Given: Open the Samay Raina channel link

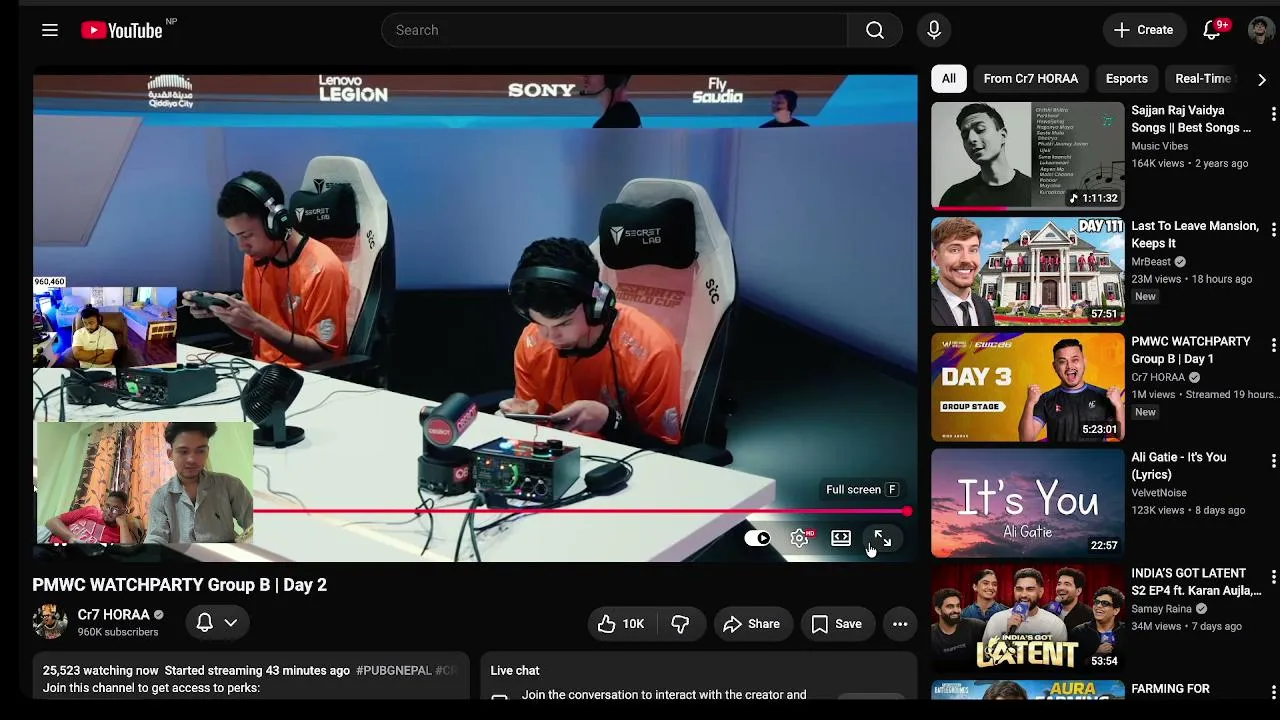Looking at the screenshot, I should [1161, 609].
